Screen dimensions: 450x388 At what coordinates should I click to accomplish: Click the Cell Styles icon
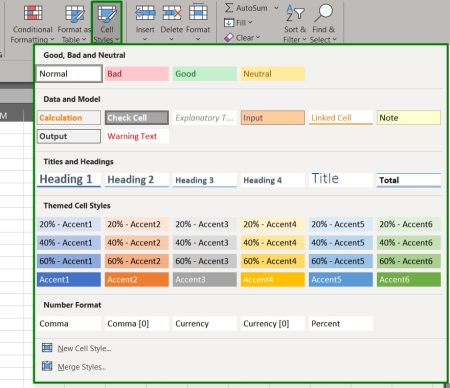(x=107, y=13)
